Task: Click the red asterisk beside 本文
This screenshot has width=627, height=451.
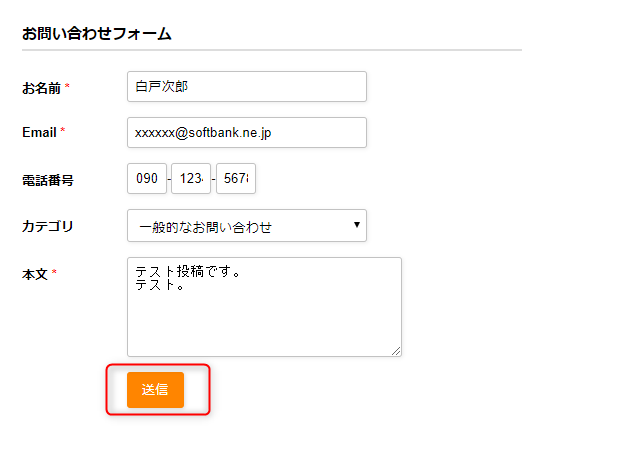Action: [54, 273]
